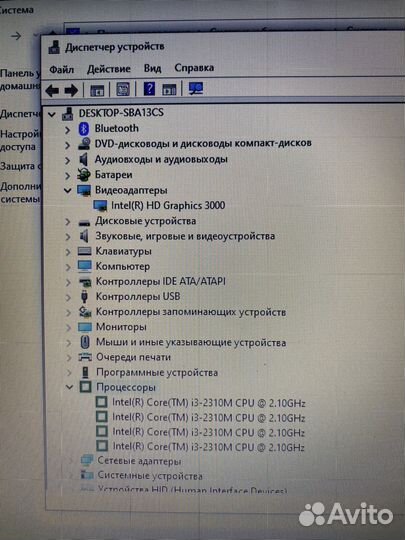Click the Forward arrow in Device Manager toolbar
405x540 pixels.
[x=71, y=91]
